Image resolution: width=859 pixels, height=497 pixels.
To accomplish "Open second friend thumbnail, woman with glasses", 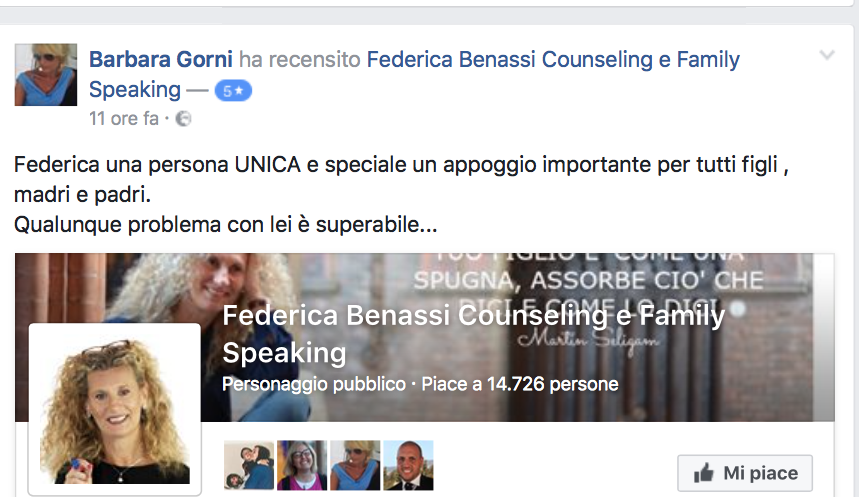I will point(302,465).
